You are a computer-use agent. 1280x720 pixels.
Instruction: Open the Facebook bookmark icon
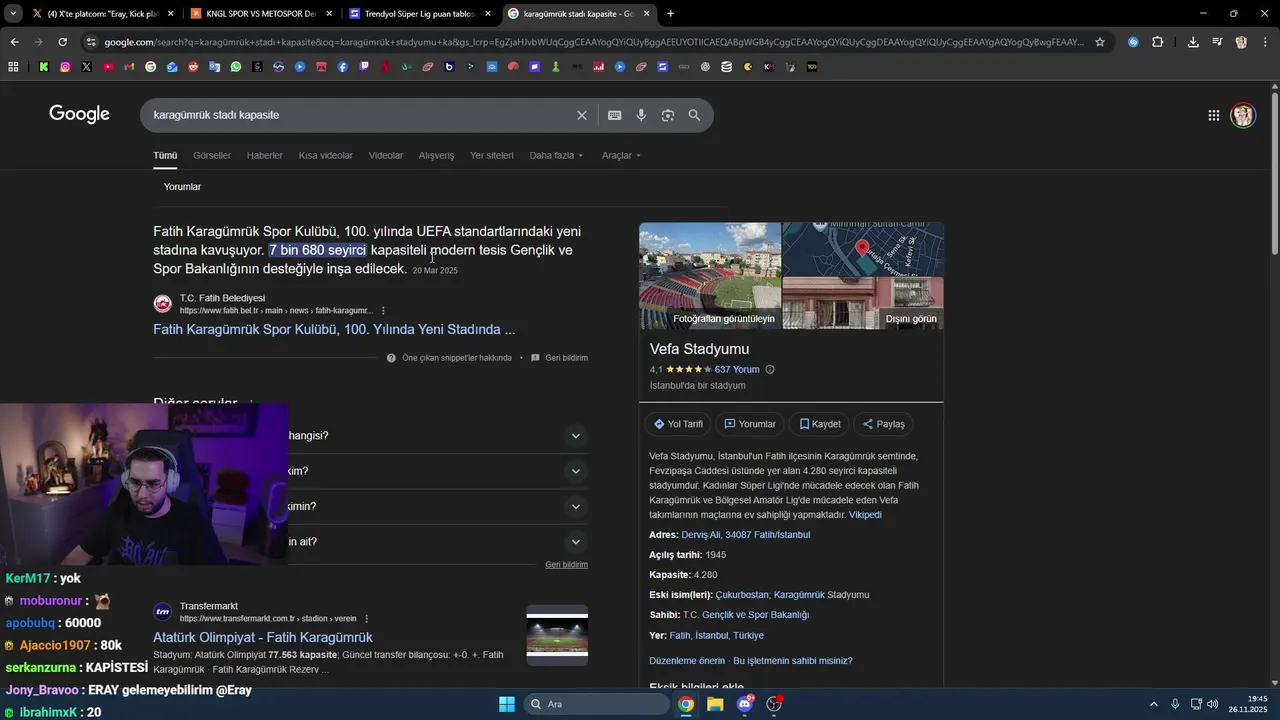342,67
